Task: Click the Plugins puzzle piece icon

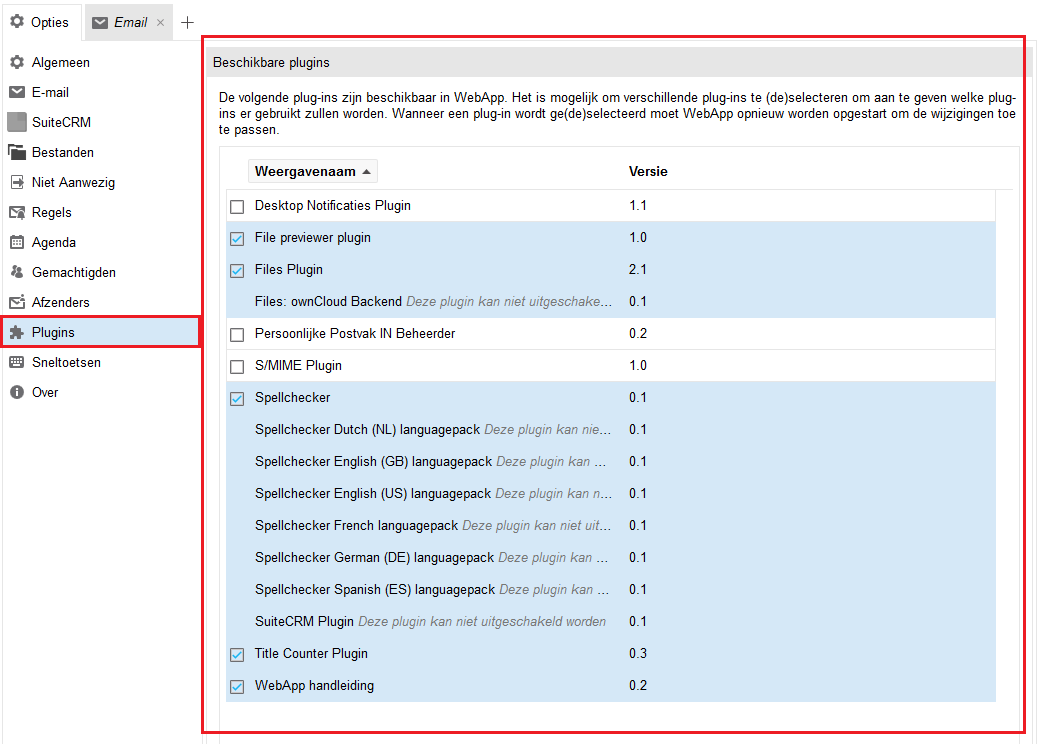Action: point(17,332)
